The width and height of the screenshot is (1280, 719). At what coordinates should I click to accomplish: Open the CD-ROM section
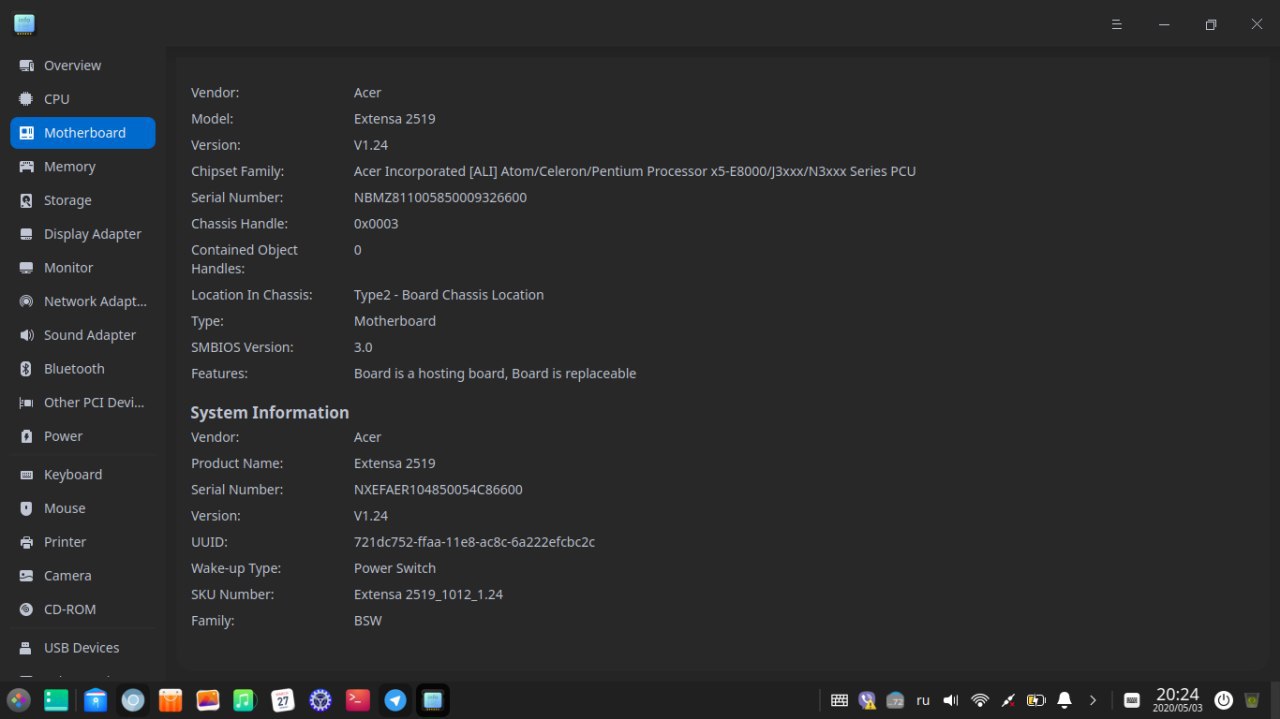pyautogui.click(x=83, y=609)
